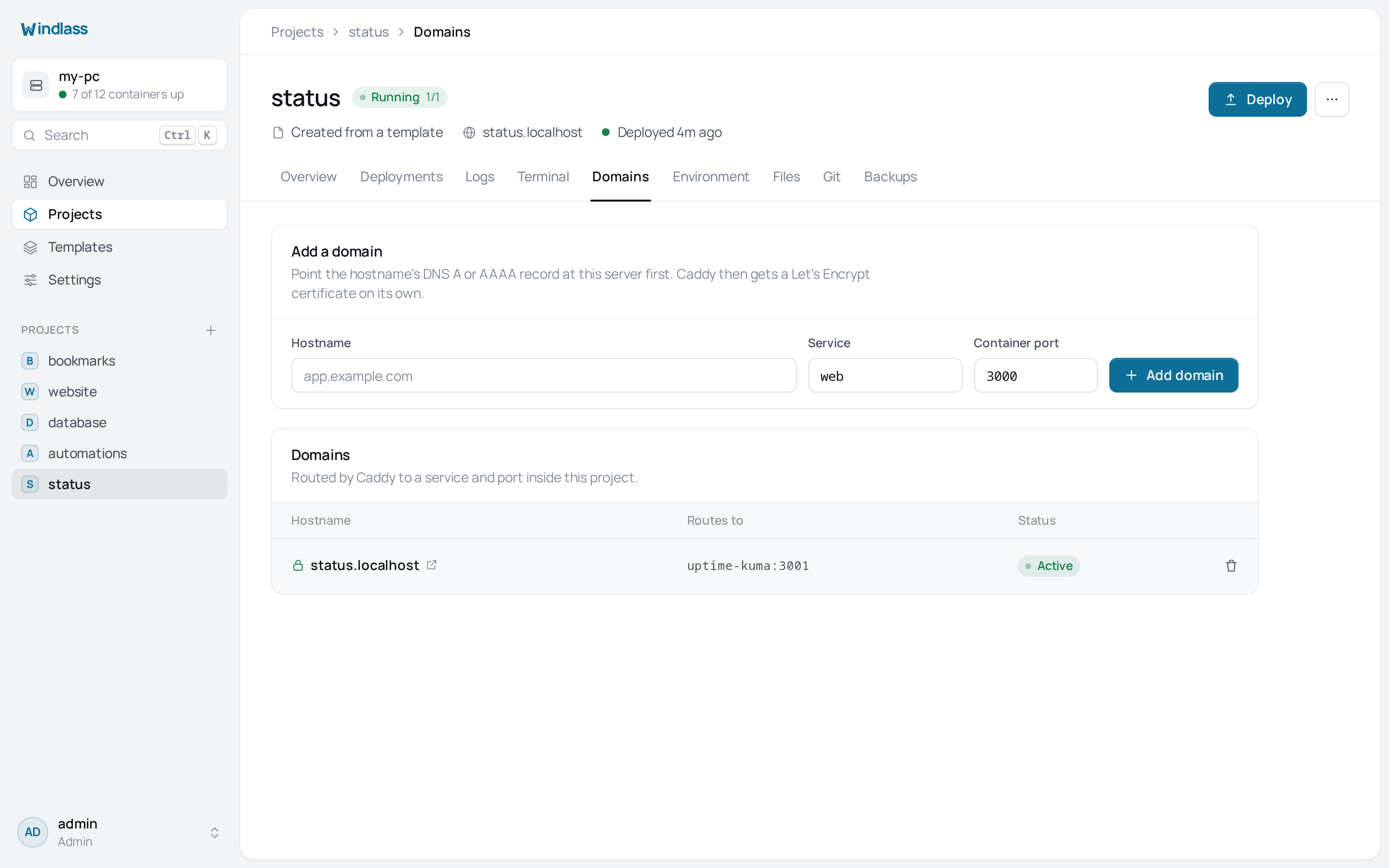Click the Active status badge

click(x=1049, y=566)
